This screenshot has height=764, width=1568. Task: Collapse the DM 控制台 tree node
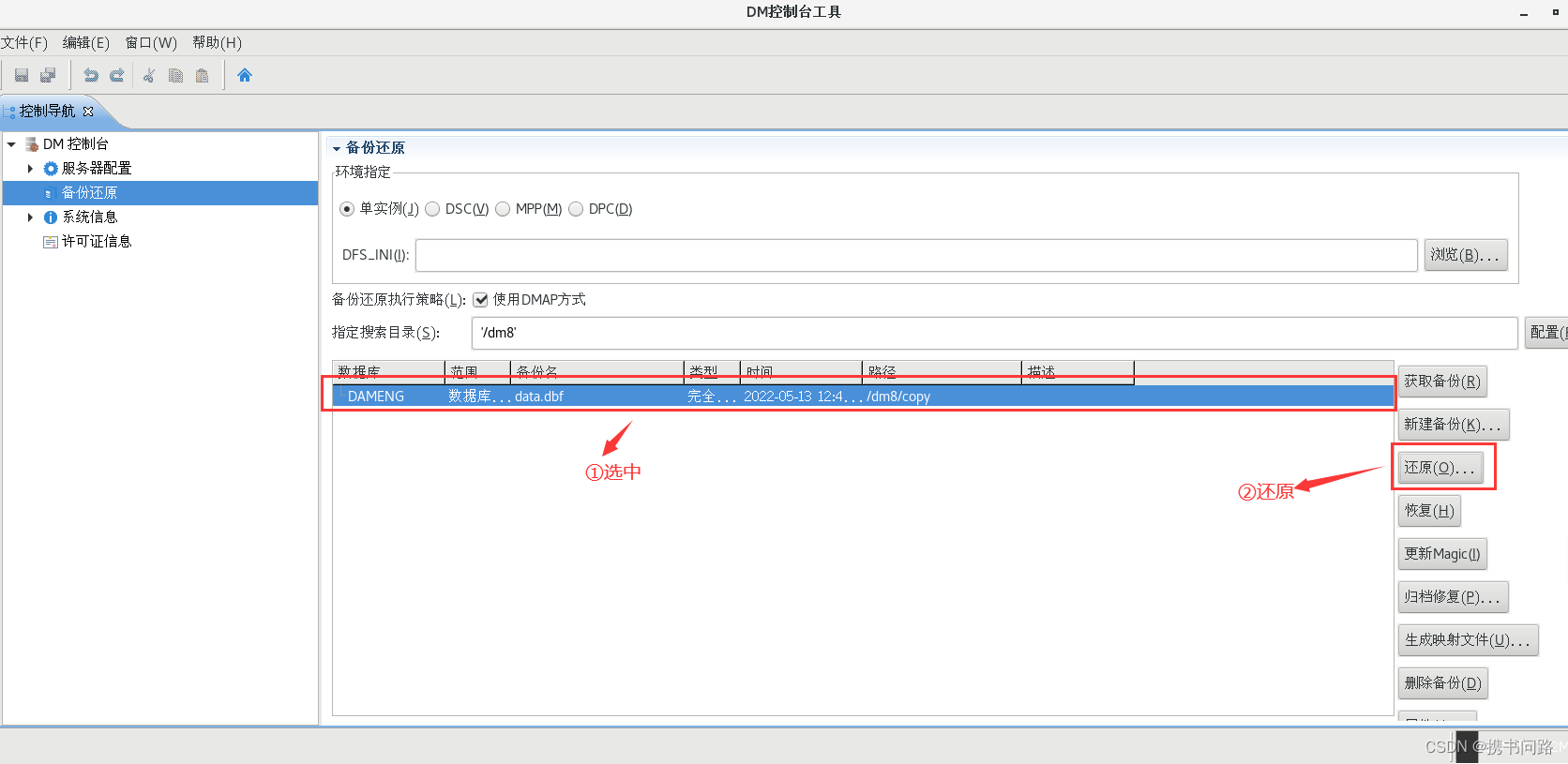11,144
